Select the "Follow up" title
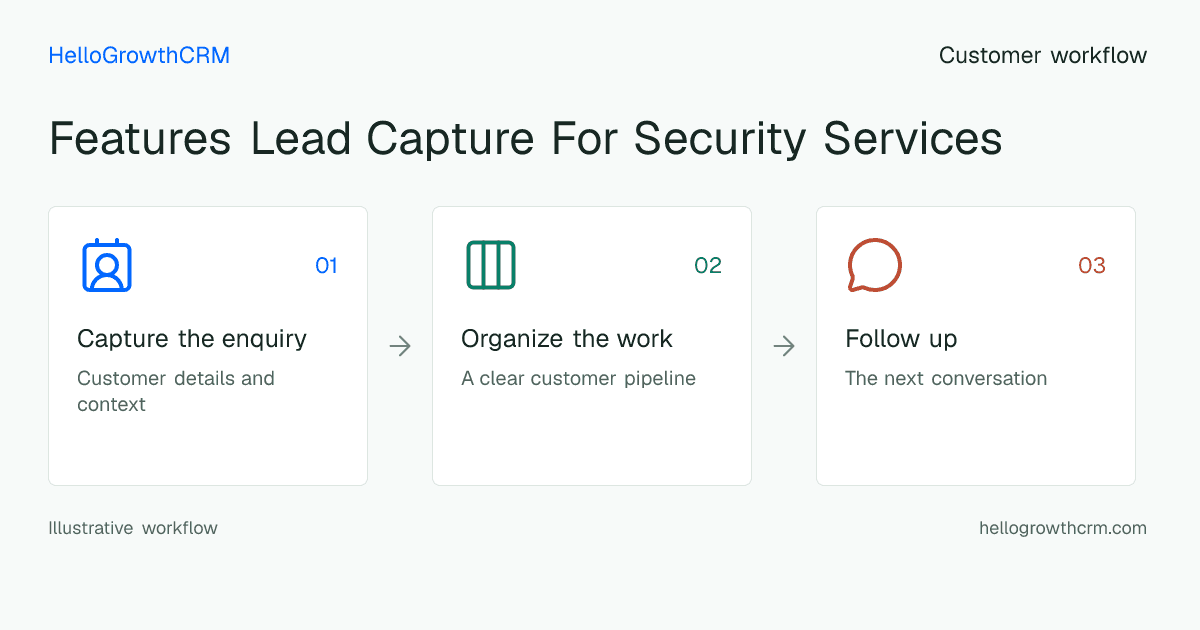The width and height of the screenshot is (1200, 630). (x=901, y=339)
